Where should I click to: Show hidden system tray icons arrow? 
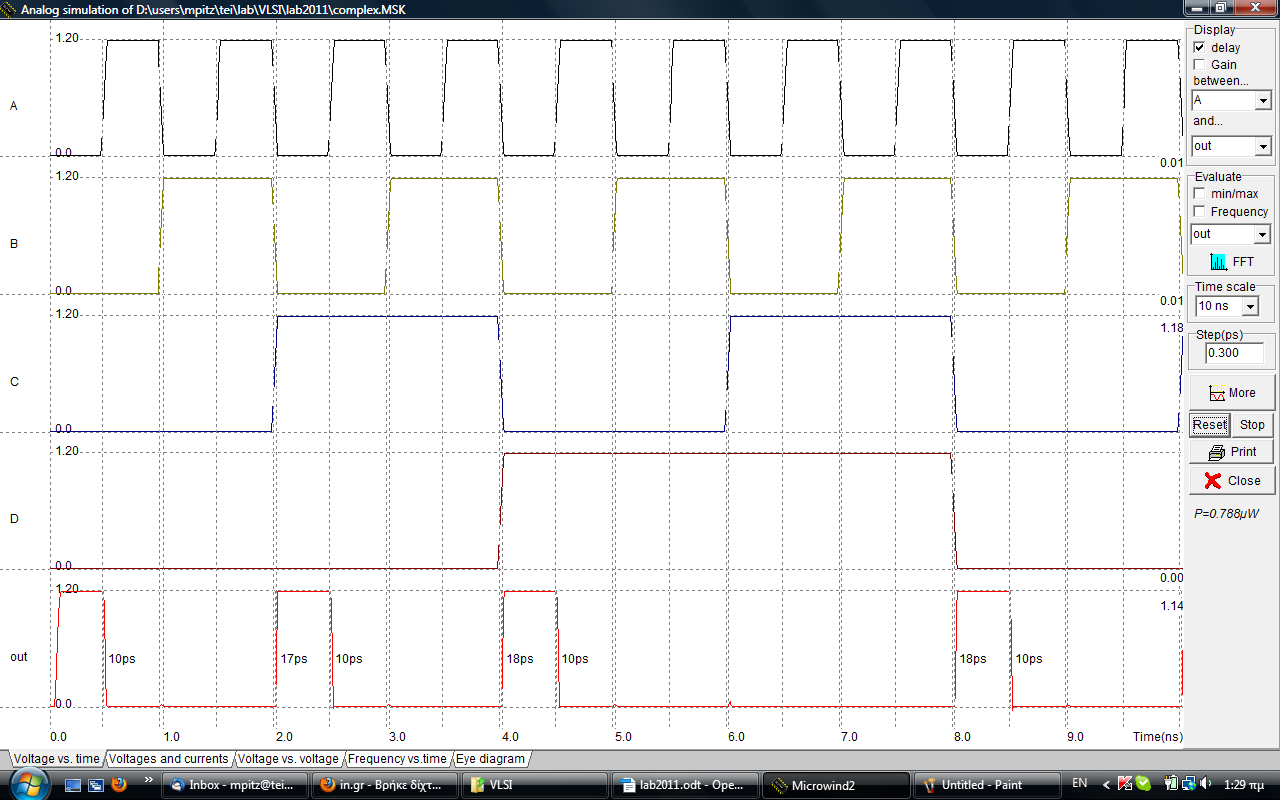coord(1107,784)
